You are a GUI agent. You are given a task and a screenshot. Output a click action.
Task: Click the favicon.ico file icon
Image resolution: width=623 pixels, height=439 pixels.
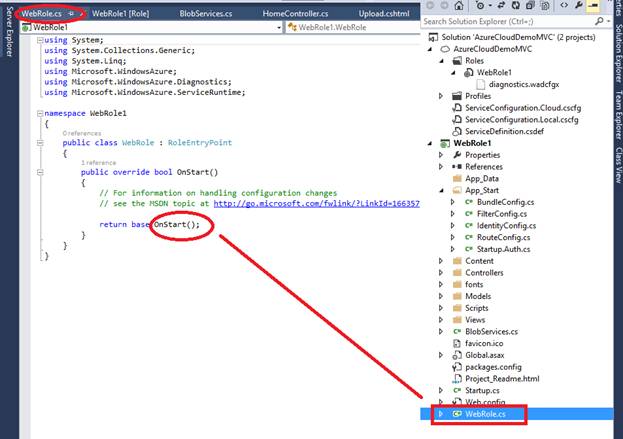tap(457, 344)
